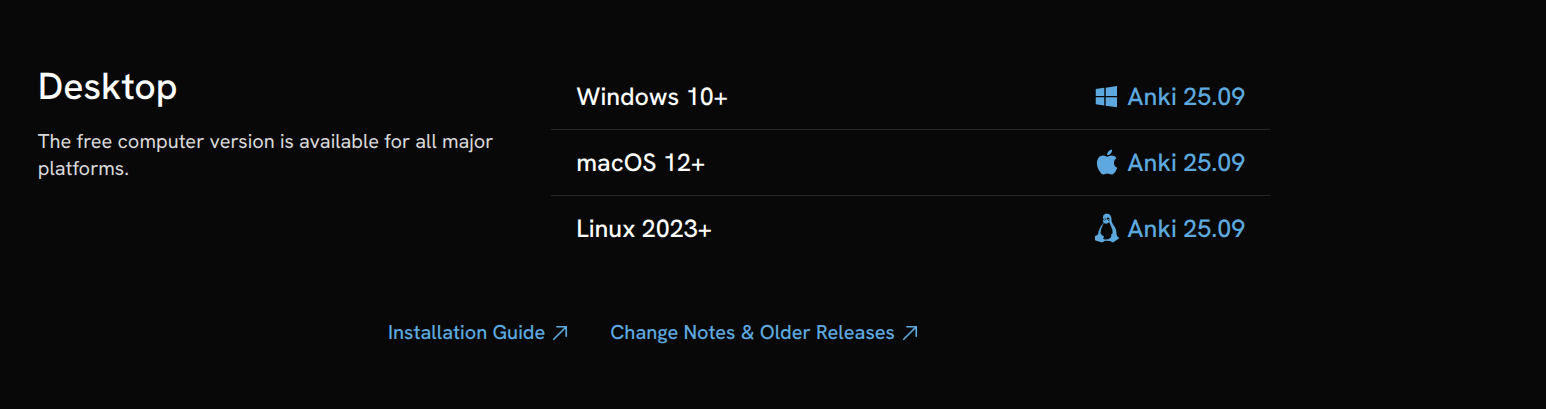Open the Installation Guide link
The width and height of the screenshot is (1546, 409).
(x=466, y=333)
